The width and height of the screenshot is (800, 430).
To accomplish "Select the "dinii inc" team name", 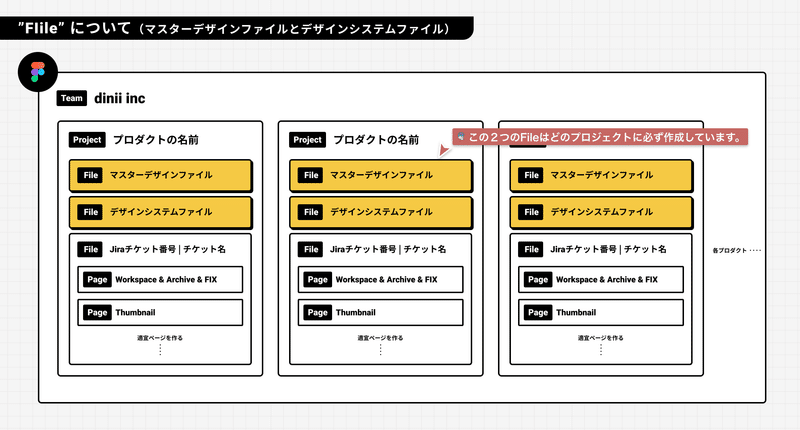I will coord(119,98).
